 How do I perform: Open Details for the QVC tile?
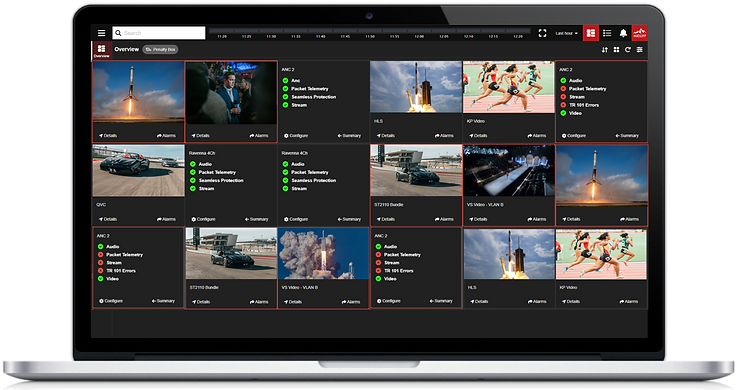click(x=108, y=219)
